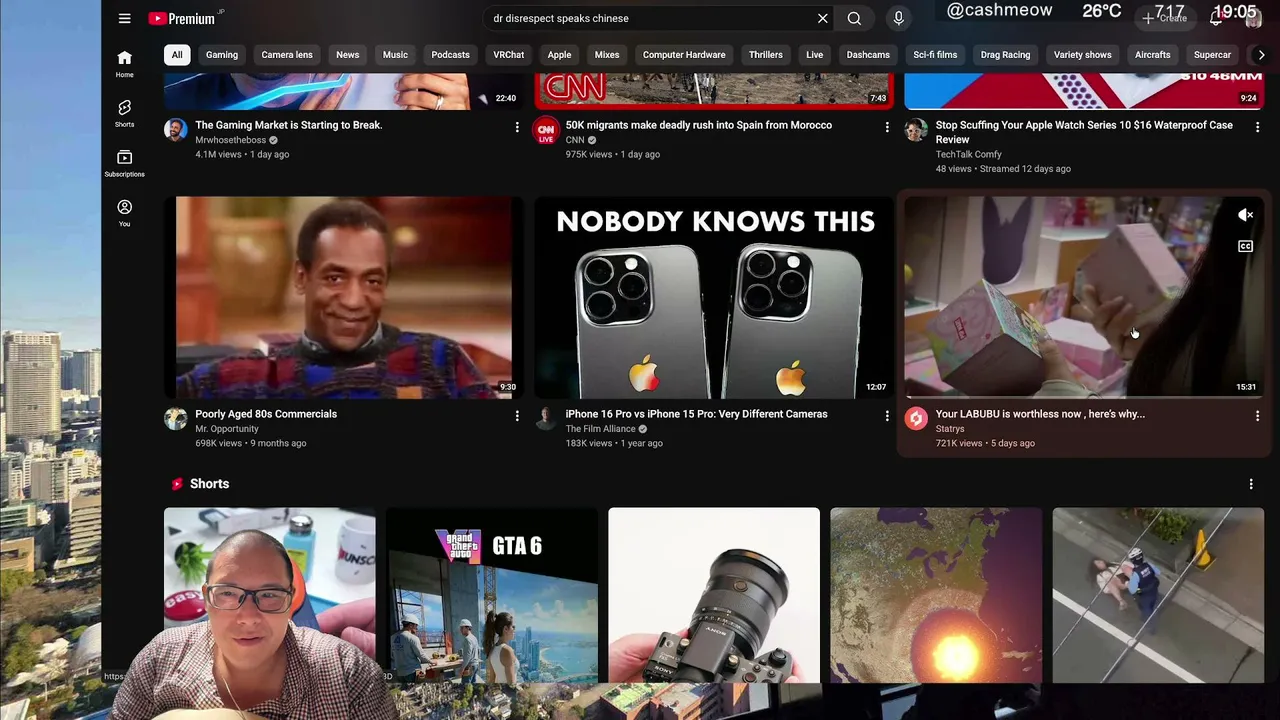The height and width of the screenshot is (720, 1280).
Task: Select the News filter chip
Action: tap(347, 55)
